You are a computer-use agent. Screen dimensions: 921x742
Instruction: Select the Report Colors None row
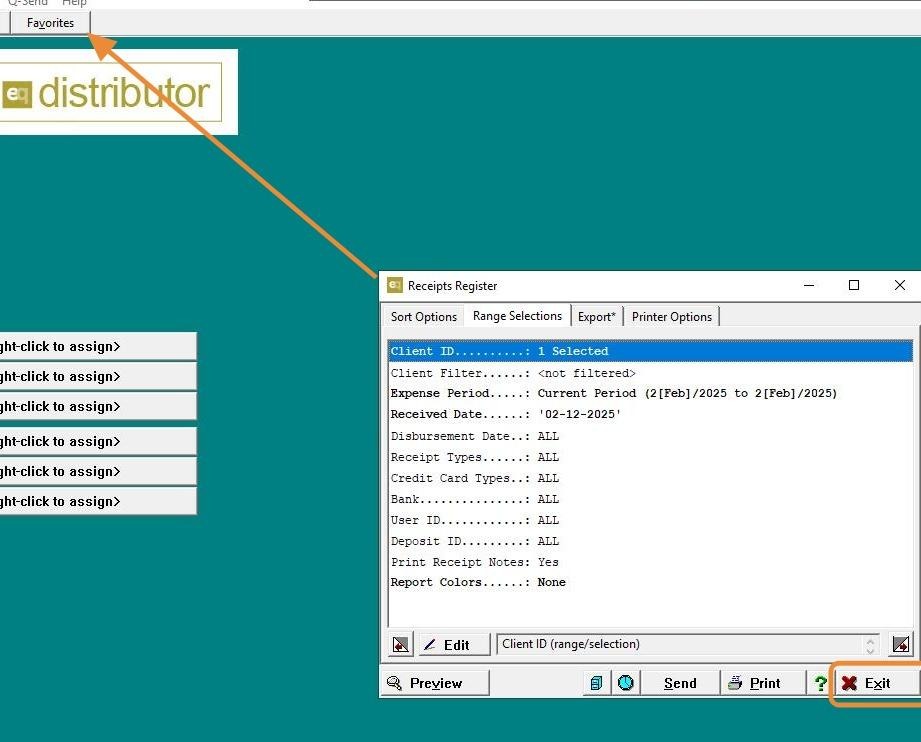tap(651, 582)
